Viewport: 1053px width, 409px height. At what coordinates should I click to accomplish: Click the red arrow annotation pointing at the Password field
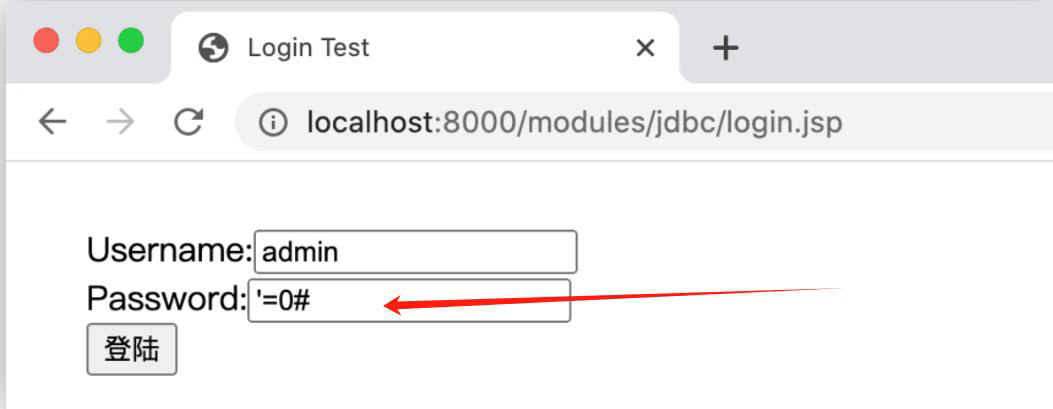(613, 300)
